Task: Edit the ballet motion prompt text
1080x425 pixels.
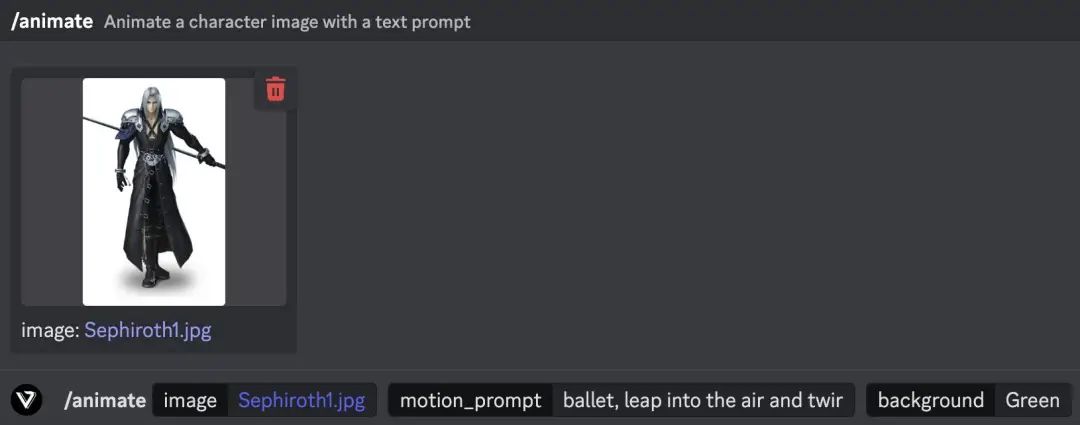Action: 702,400
